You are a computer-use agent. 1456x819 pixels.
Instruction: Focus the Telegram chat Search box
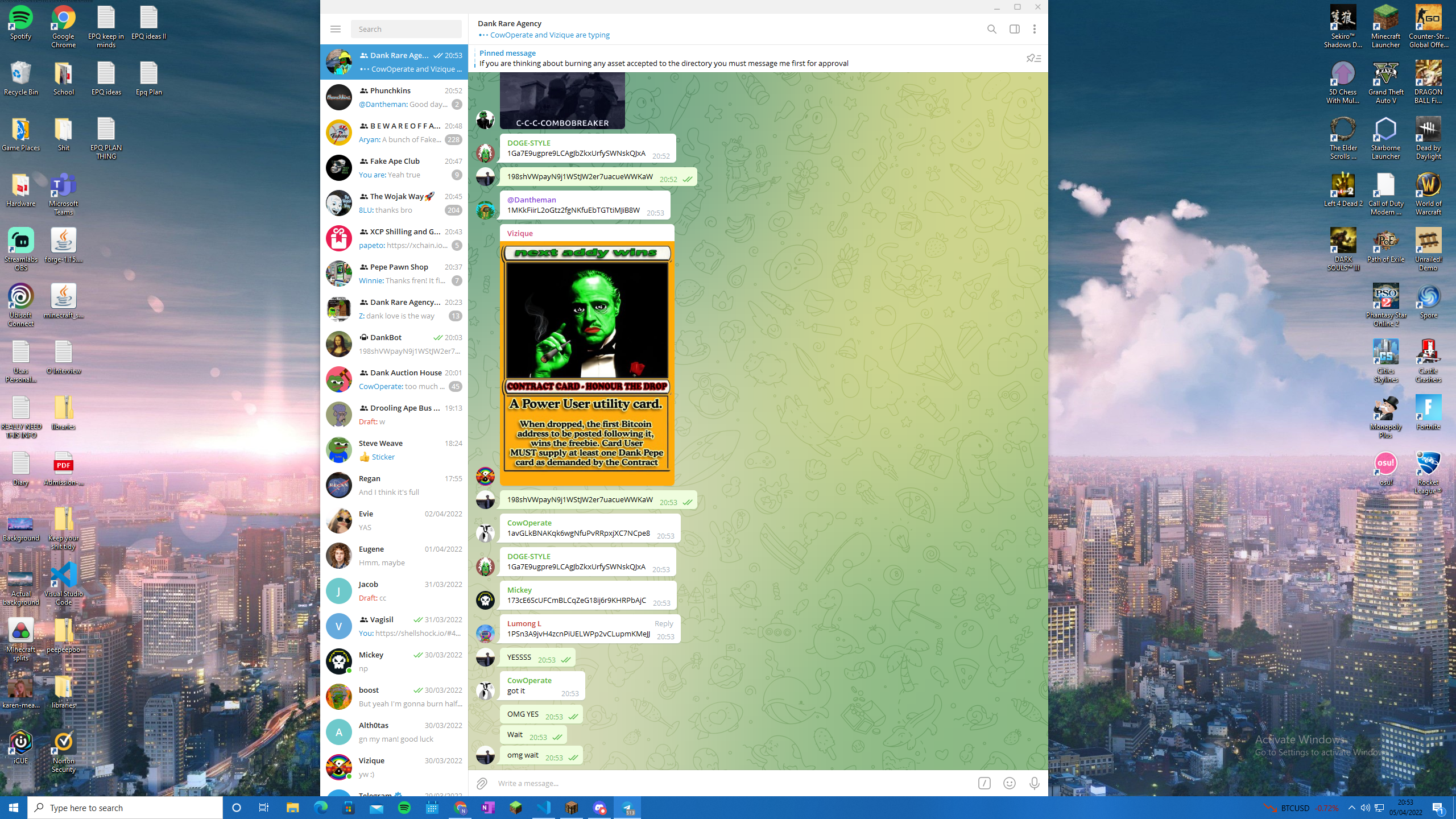406,29
